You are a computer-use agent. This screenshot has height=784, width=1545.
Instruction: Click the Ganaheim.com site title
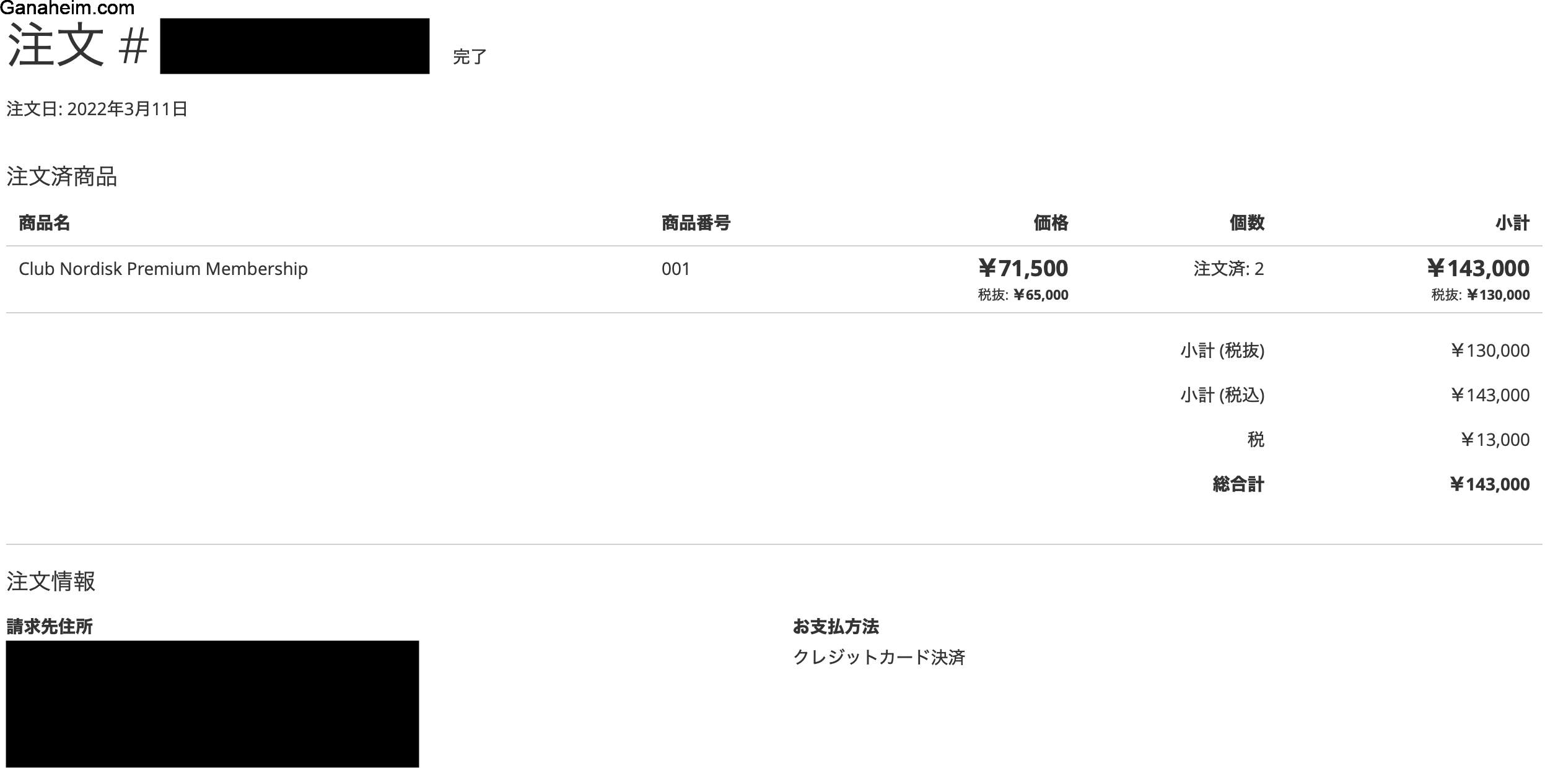pos(68,8)
